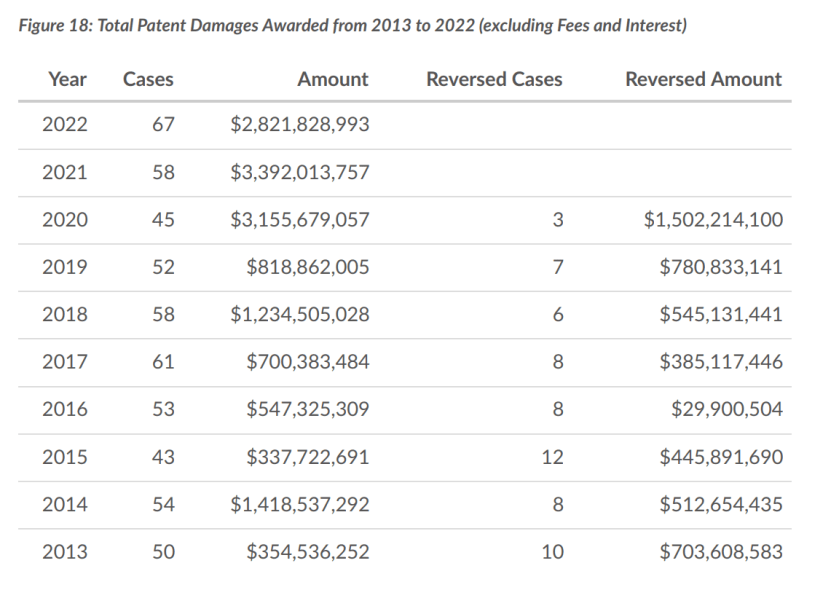Click the Cases column header
839x606 pixels.
(148, 78)
